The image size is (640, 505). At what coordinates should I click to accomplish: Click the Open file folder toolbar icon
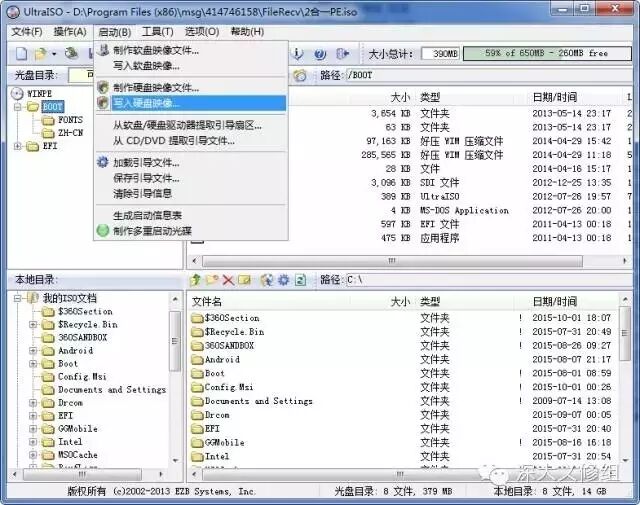point(41,53)
